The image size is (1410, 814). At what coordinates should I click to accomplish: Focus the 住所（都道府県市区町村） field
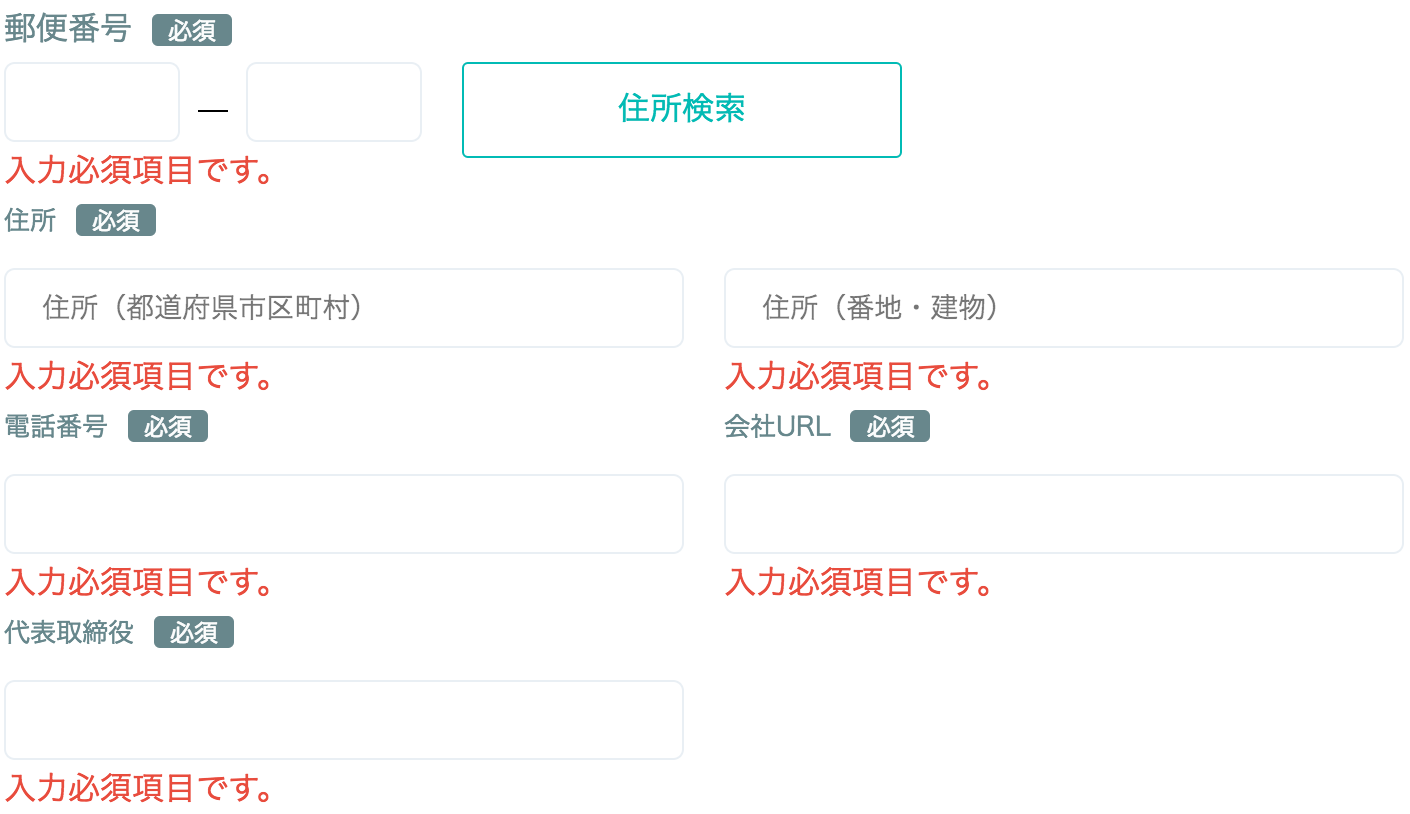tap(344, 308)
